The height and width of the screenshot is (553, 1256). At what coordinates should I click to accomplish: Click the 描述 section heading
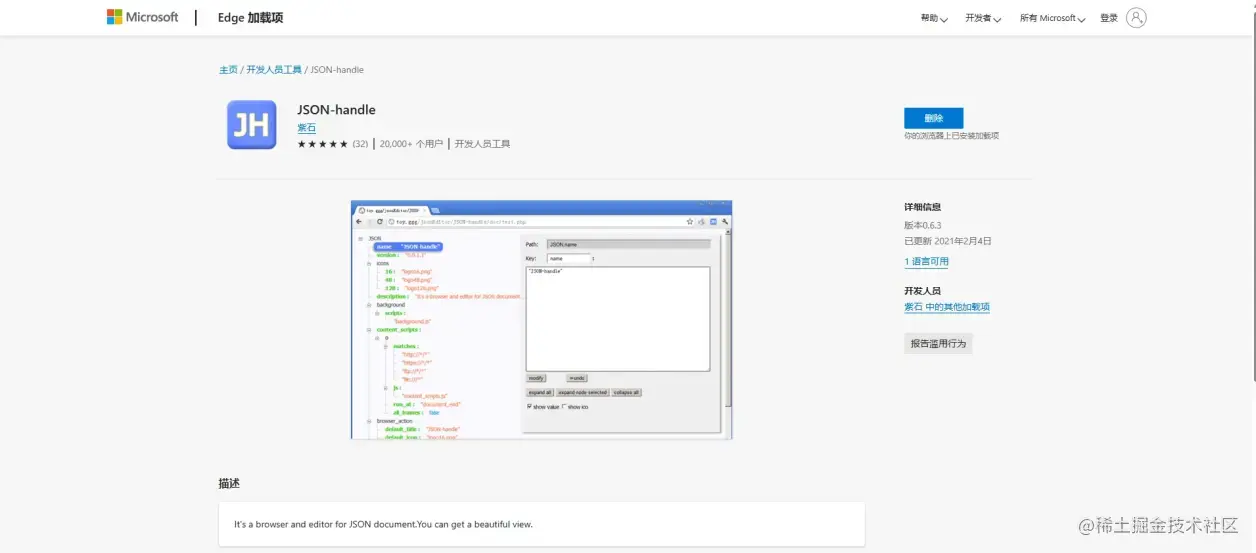(x=229, y=484)
